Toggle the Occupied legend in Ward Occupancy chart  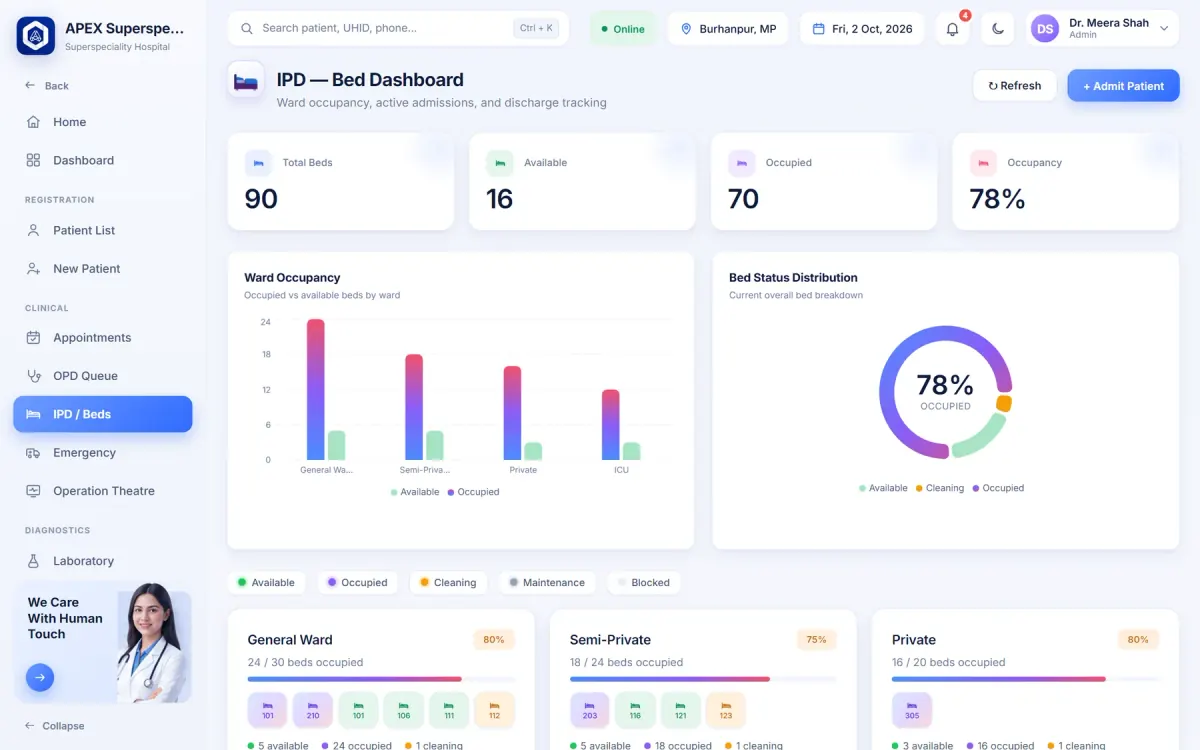pyautogui.click(x=473, y=492)
